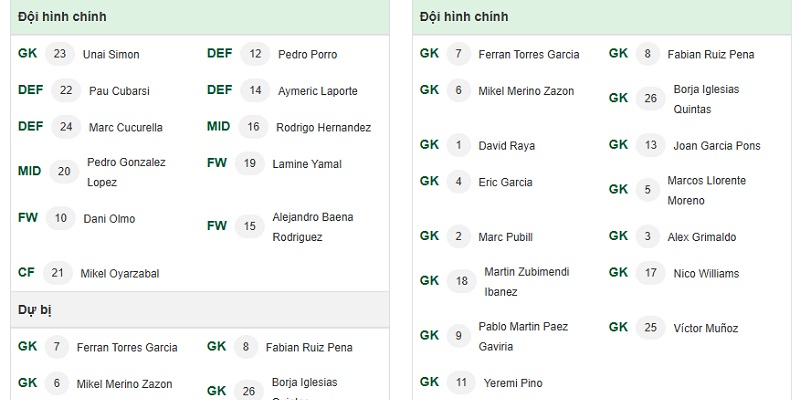This screenshot has height=400, width=800.
Task: Open player Víctor Muñoz
Action: [706, 328]
